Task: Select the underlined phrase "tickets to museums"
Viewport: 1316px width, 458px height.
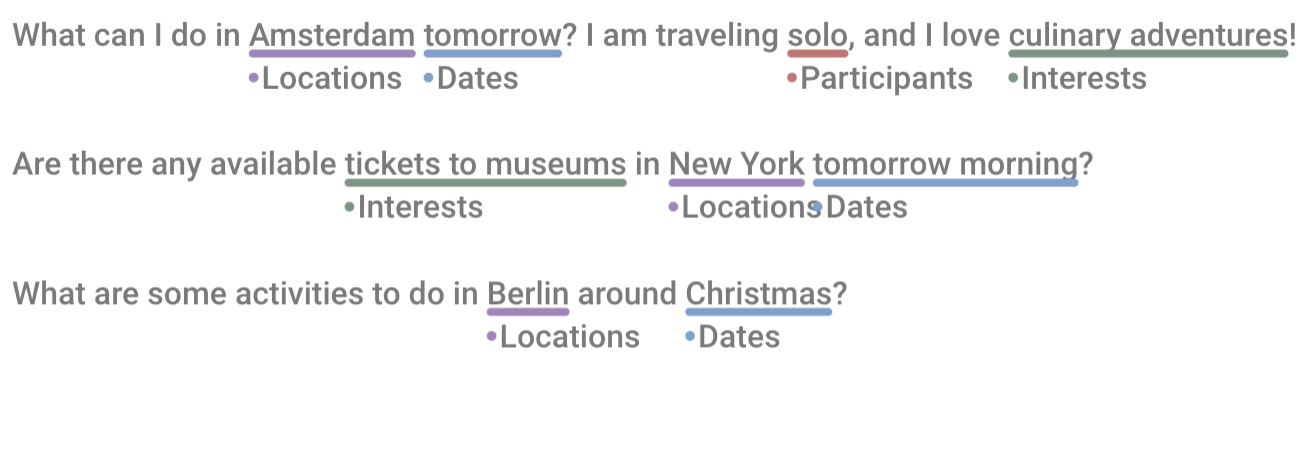Action: pos(485,165)
